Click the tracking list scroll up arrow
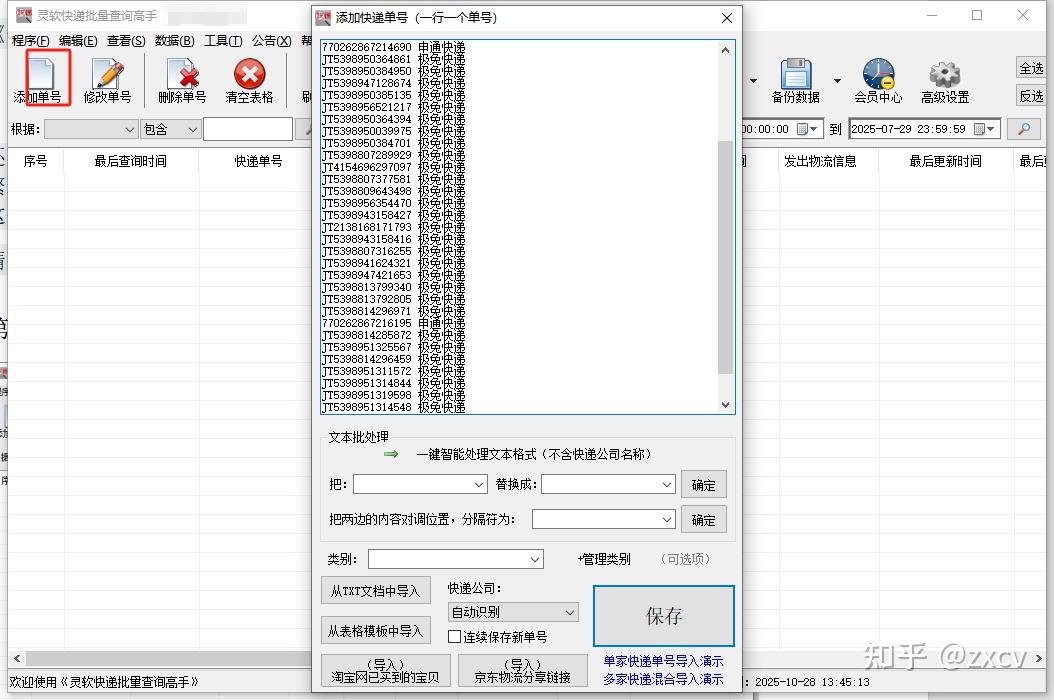1054x700 pixels. (725, 50)
